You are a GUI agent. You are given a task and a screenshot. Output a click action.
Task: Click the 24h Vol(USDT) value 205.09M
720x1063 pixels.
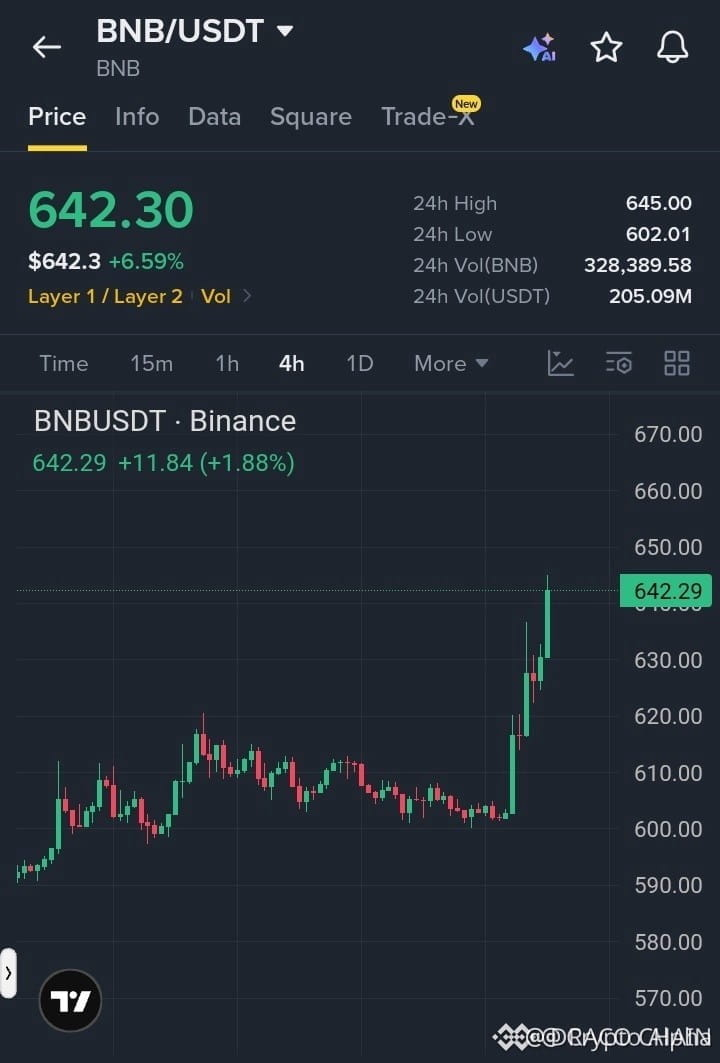[x=650, y=296]
